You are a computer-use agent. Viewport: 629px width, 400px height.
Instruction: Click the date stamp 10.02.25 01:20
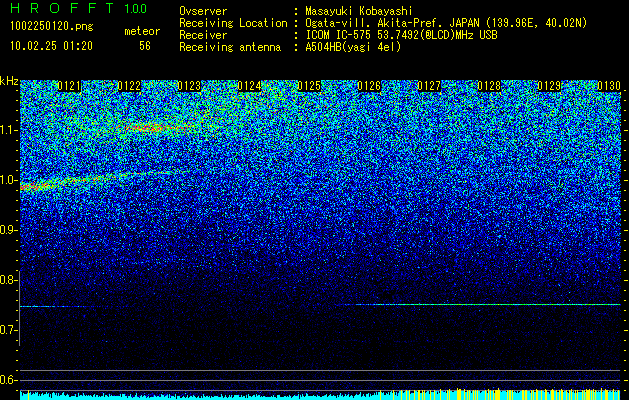pyautogui.click(x=51, y=46)
